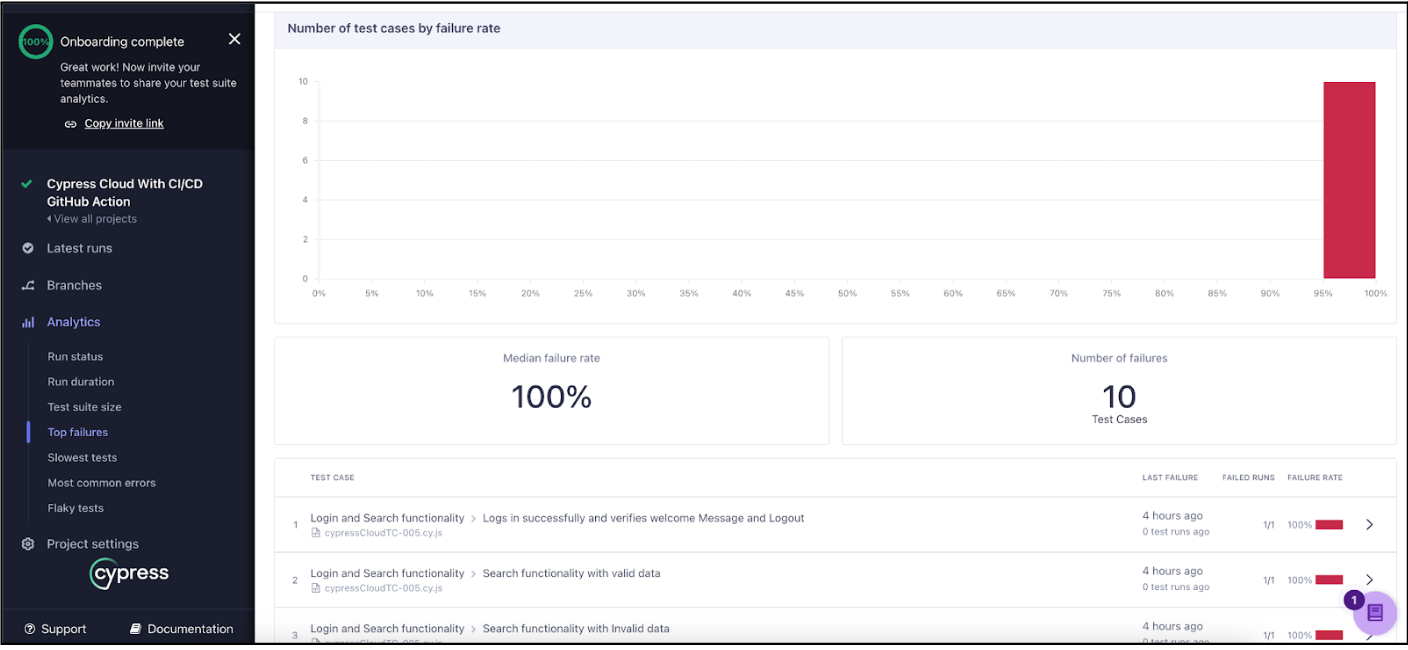
Task: Click failure rate bar for valid data row
Action: (1329, 580)
